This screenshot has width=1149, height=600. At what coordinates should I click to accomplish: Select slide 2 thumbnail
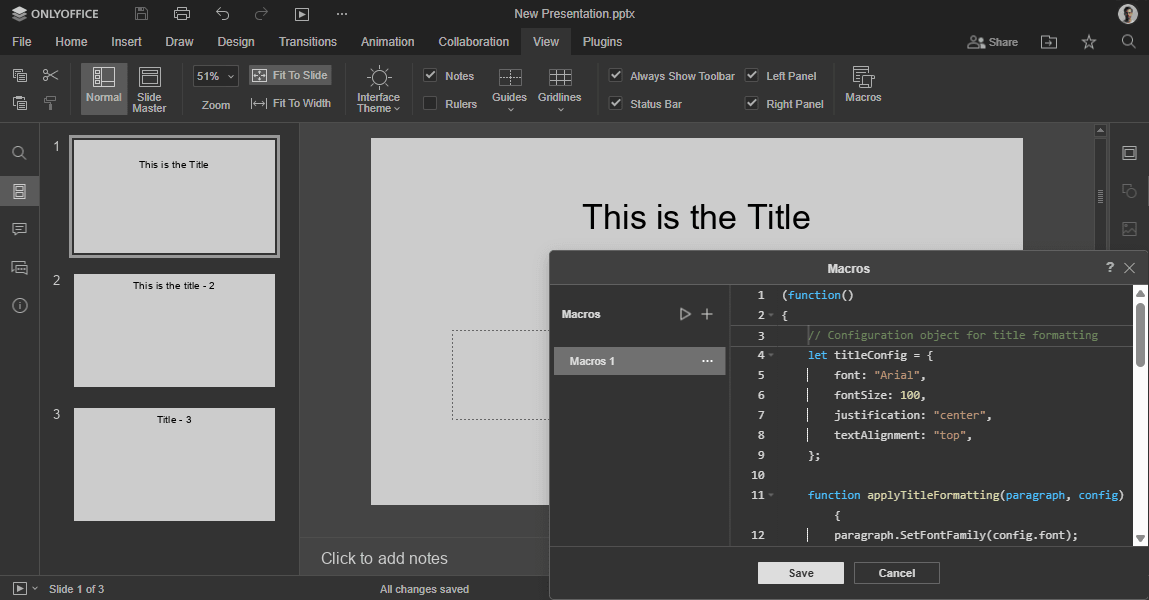point(174,330)
